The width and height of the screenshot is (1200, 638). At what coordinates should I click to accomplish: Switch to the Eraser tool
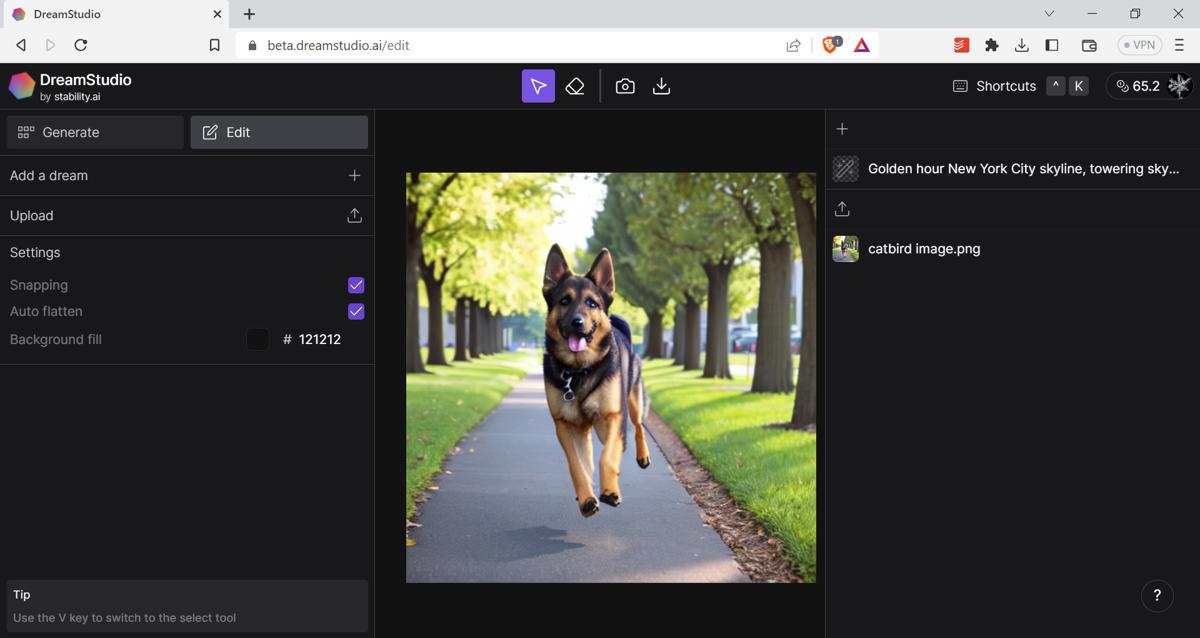575,86
